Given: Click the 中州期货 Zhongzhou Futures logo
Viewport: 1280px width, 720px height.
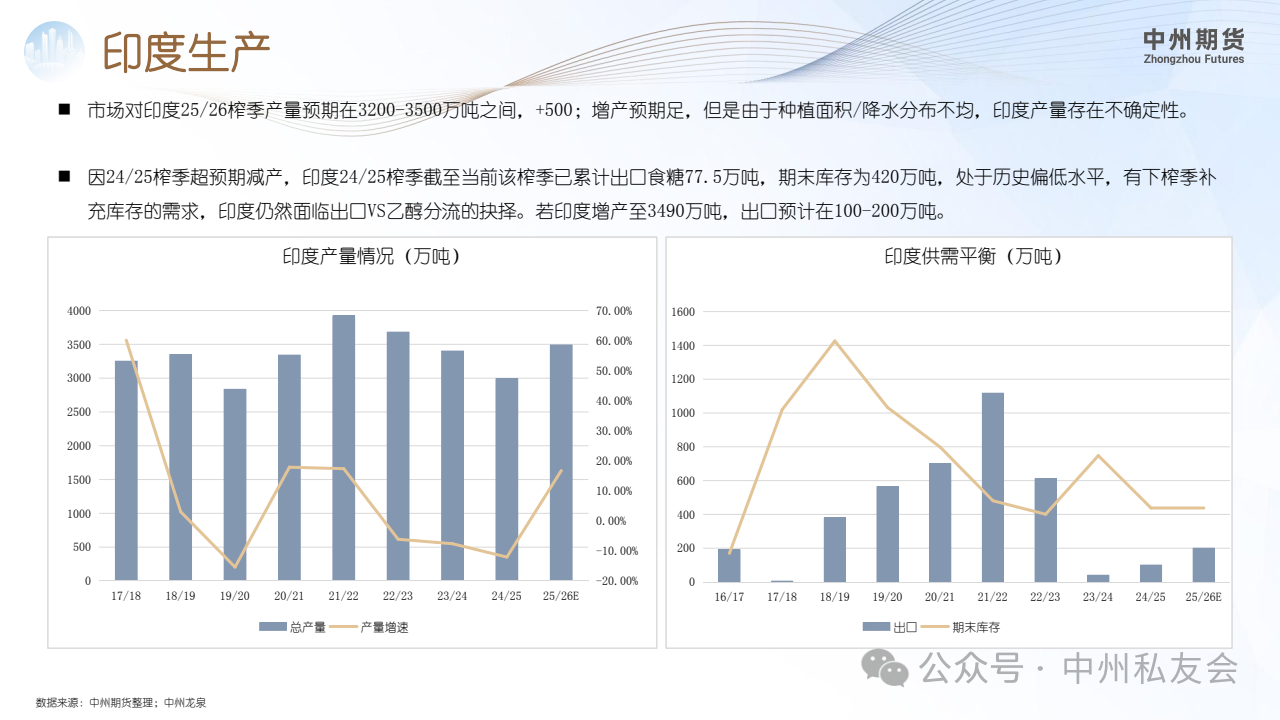Looking at the screenshot, I should coord(1193,46).
